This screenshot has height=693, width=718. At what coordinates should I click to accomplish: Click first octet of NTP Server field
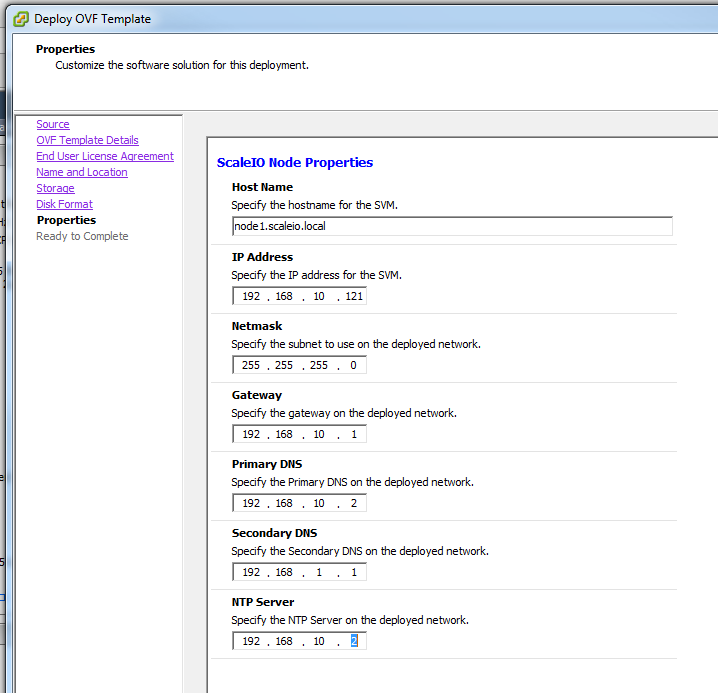coord(251,641)
